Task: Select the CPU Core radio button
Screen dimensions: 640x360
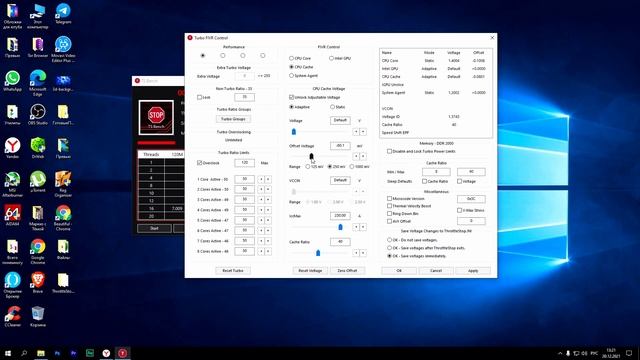Action: point(300,58)
